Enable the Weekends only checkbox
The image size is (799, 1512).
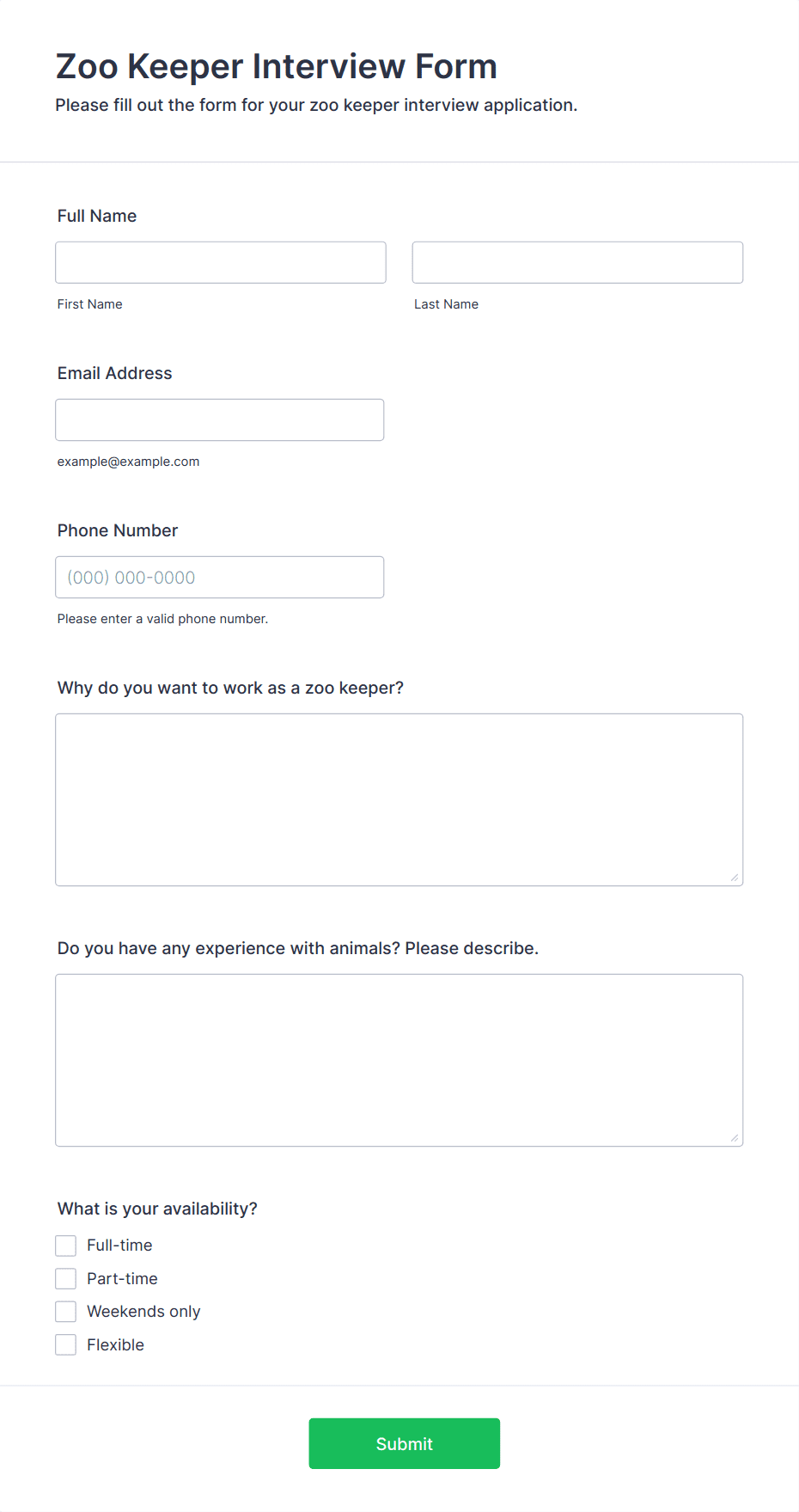(x=66, y=1312)
